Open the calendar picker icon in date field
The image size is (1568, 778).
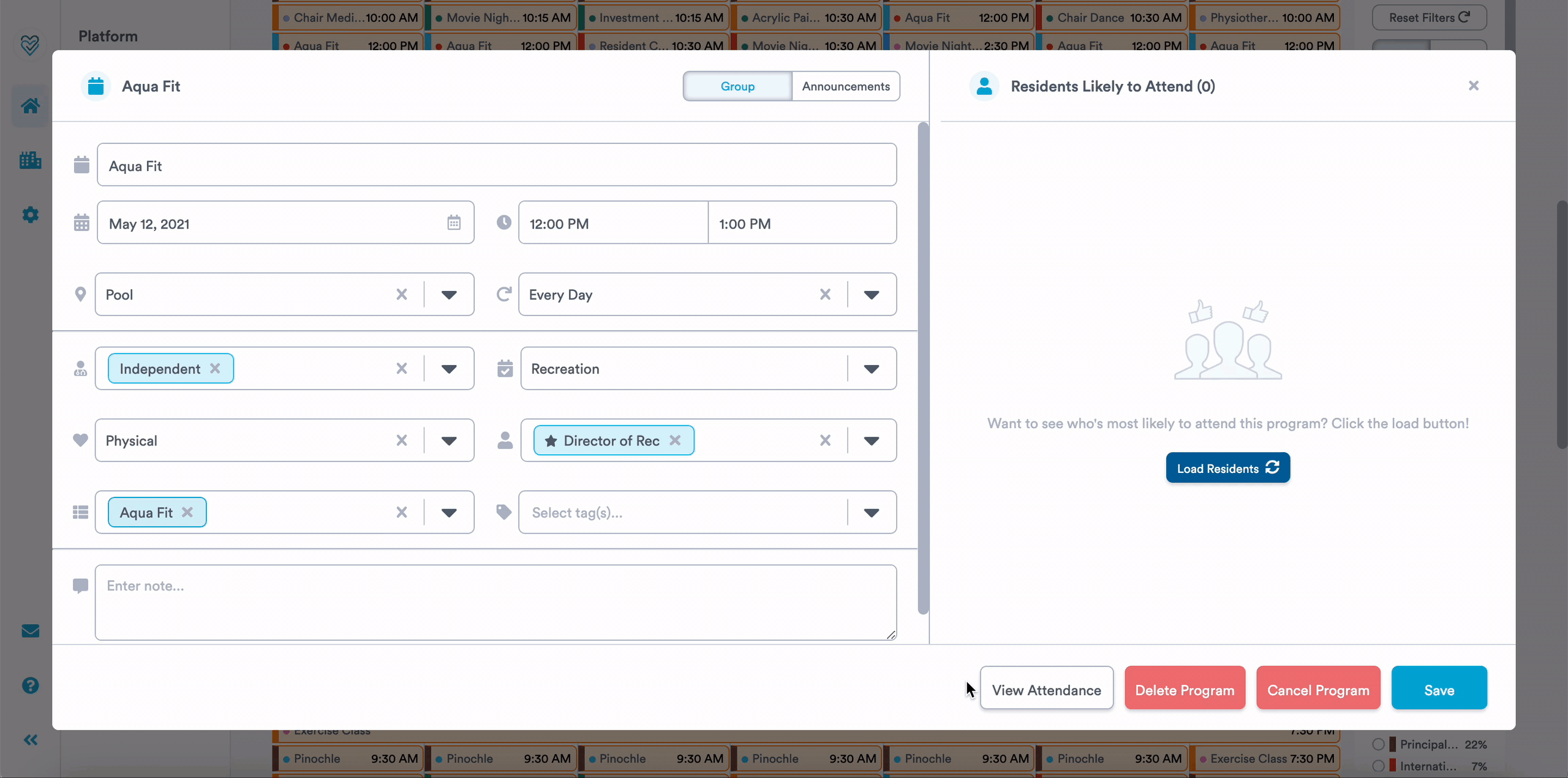click(453, 223)
